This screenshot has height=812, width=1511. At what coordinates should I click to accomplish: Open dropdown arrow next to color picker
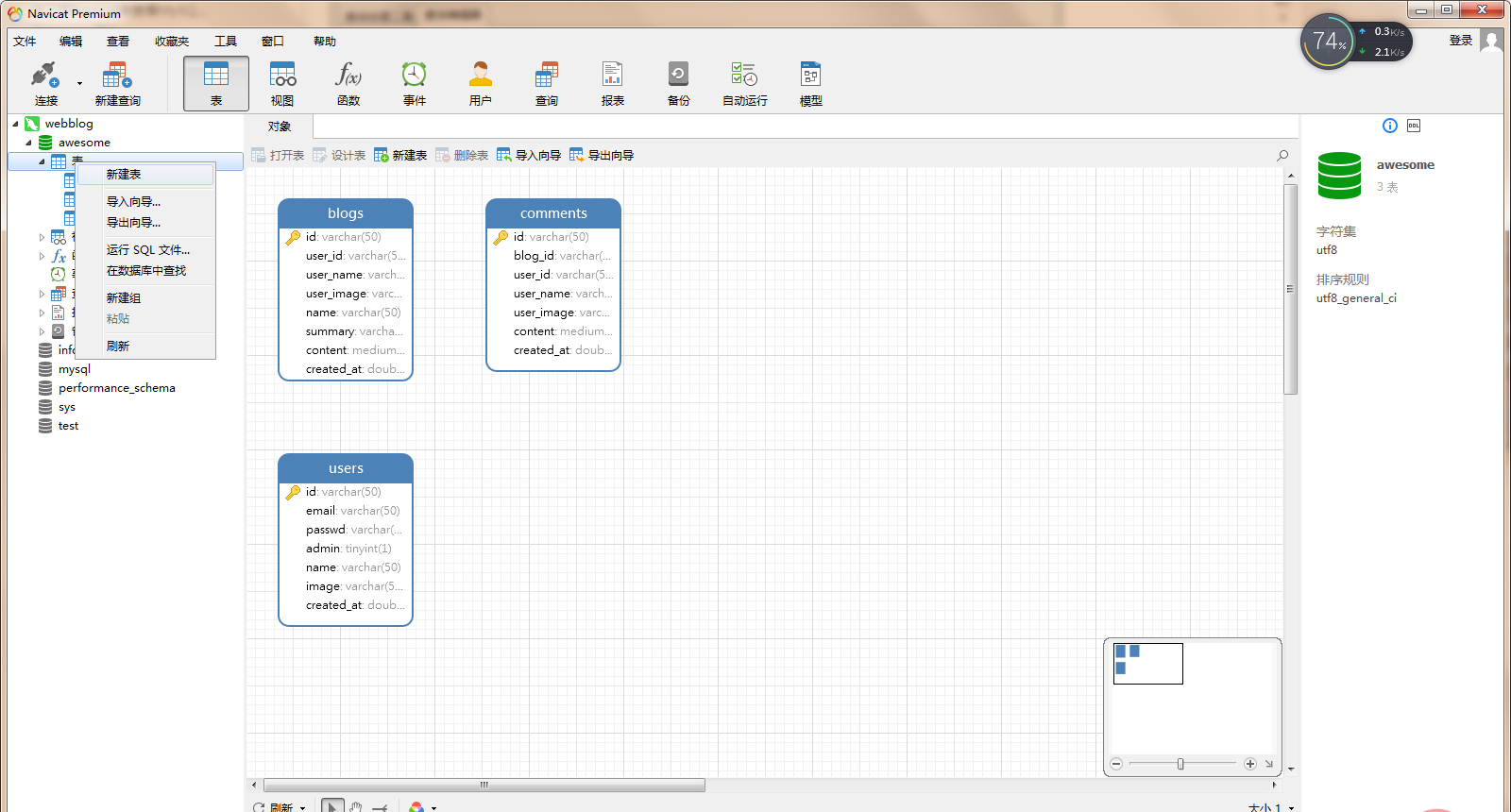pos(433,808)
